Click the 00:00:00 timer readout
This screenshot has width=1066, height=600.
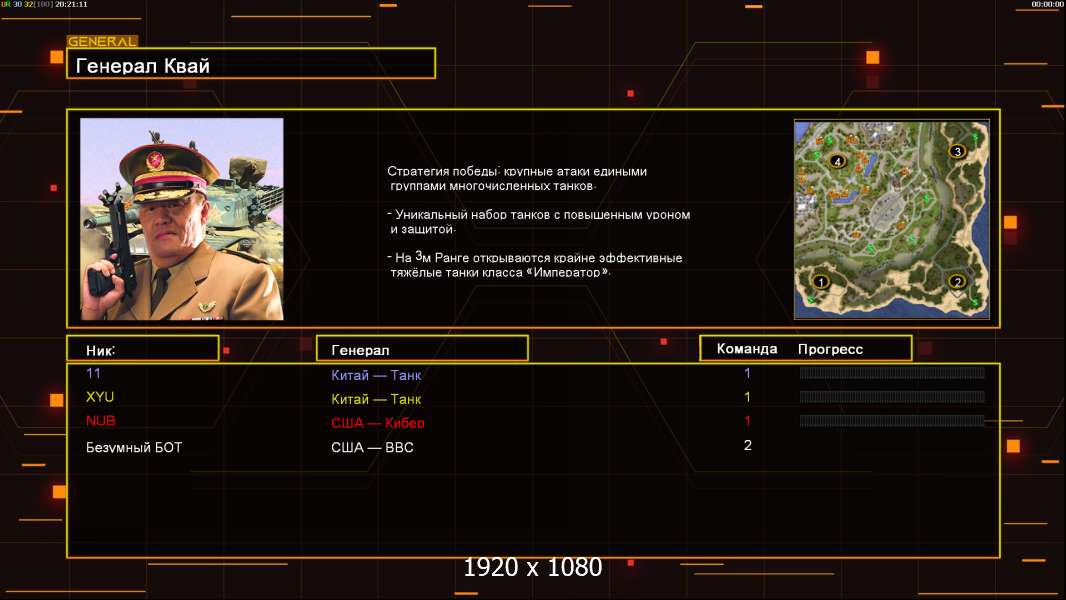point(1047,4)
